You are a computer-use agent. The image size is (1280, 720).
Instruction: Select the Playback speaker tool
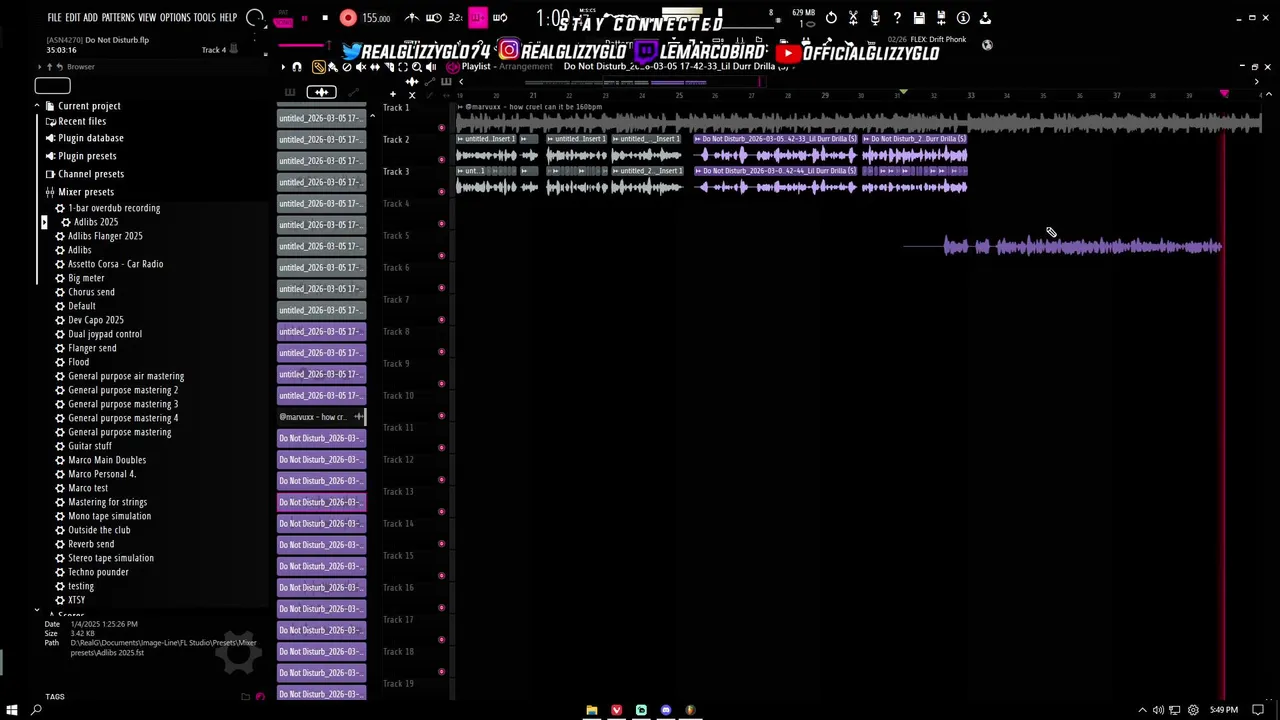point(431,67)
